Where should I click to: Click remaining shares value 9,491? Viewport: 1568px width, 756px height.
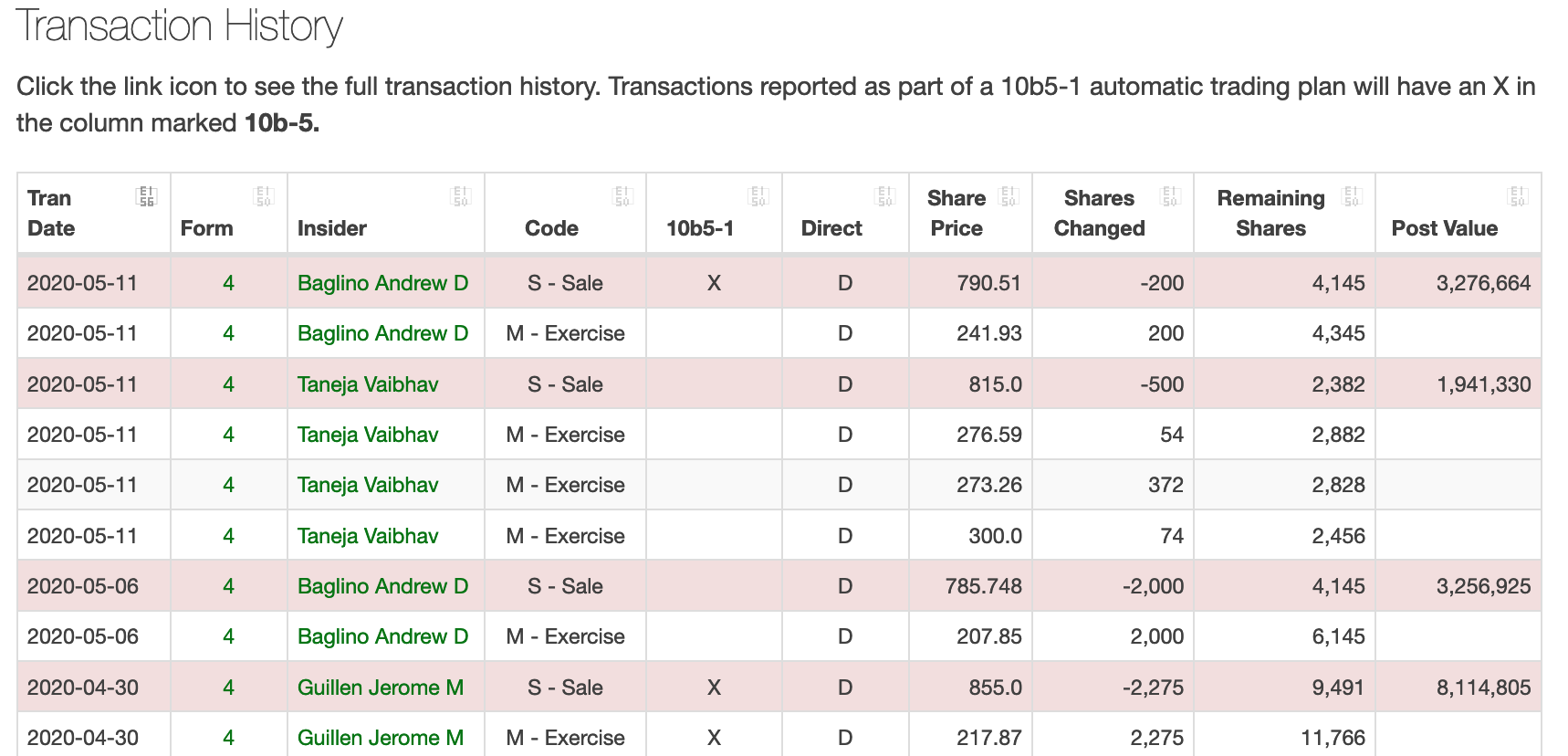tap(1338, 688)
